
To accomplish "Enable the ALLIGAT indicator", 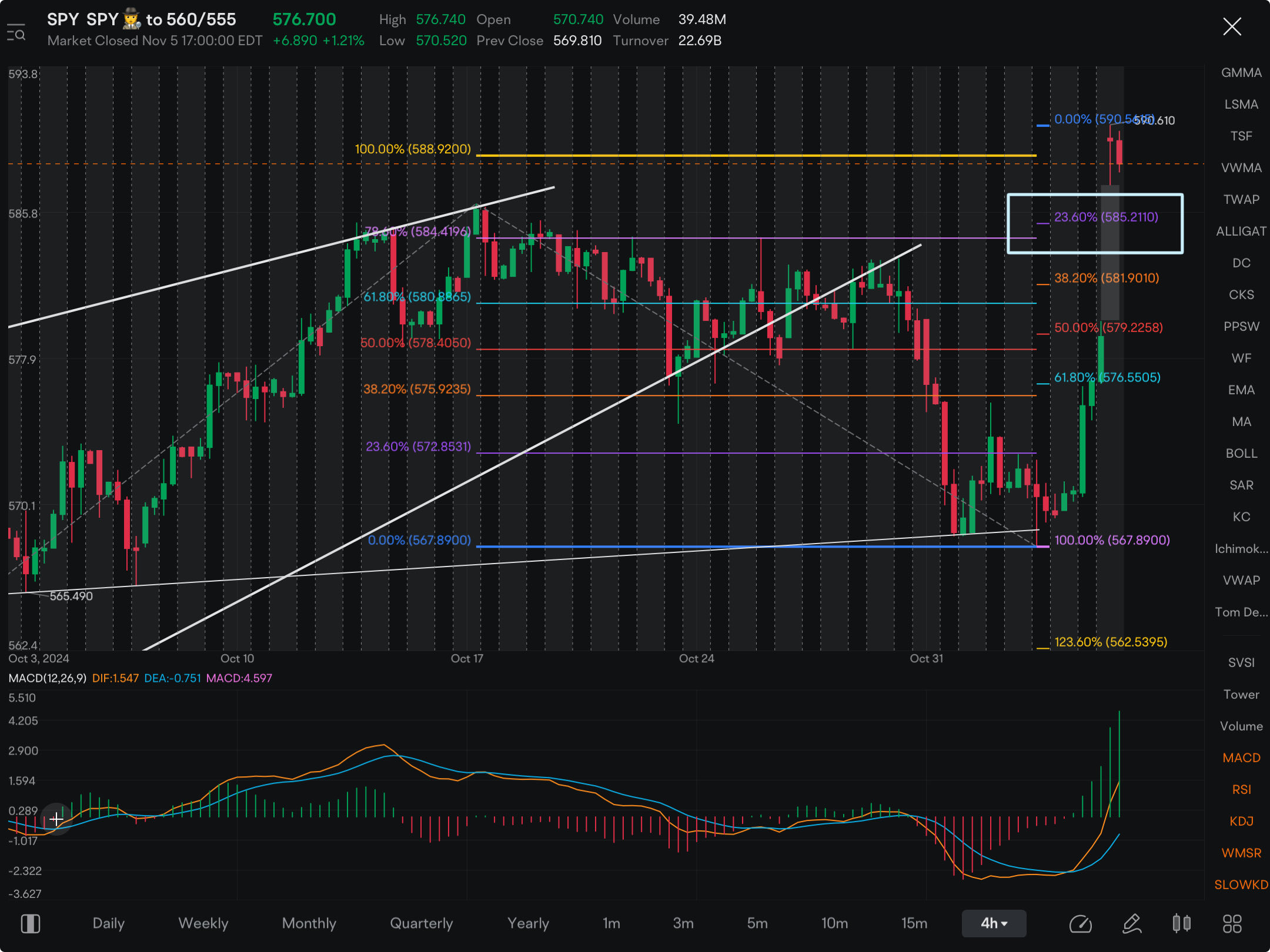I will pyautogui.click(x=1241, y=232).
